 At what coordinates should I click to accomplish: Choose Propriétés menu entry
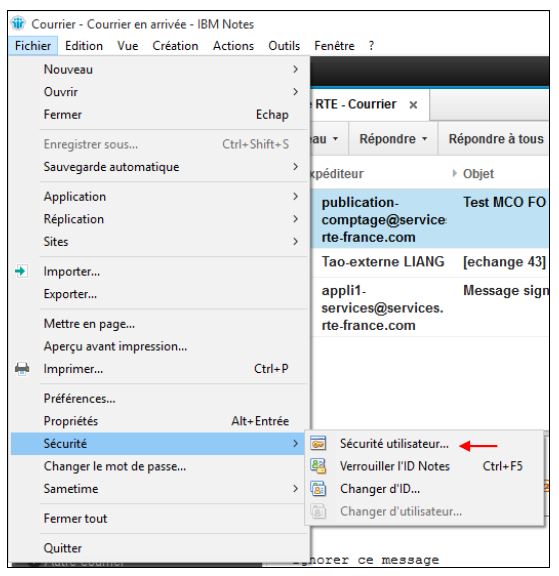click(159, 421)
